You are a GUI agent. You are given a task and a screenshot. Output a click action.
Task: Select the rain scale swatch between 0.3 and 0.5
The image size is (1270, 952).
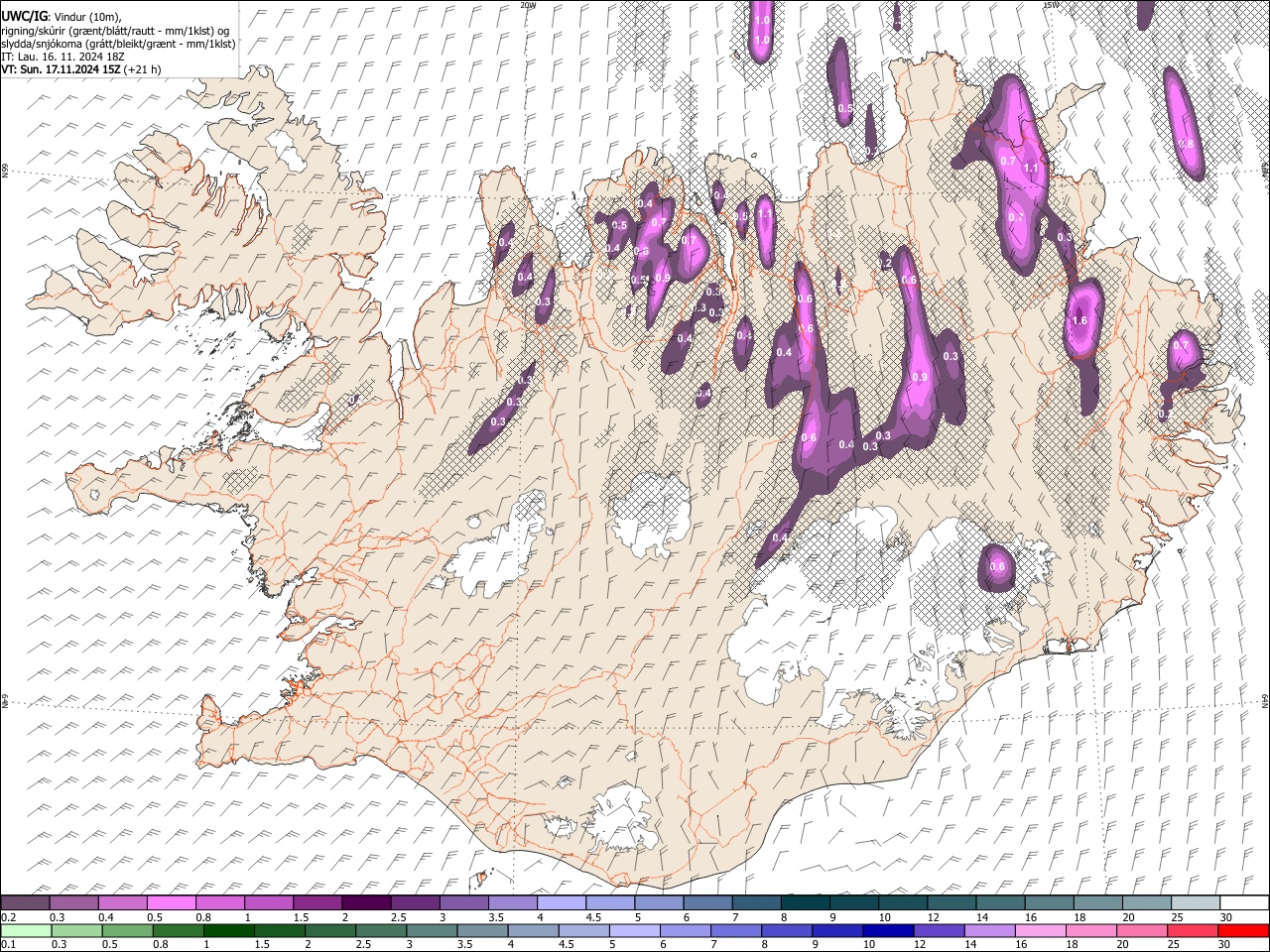click(76, 930)
